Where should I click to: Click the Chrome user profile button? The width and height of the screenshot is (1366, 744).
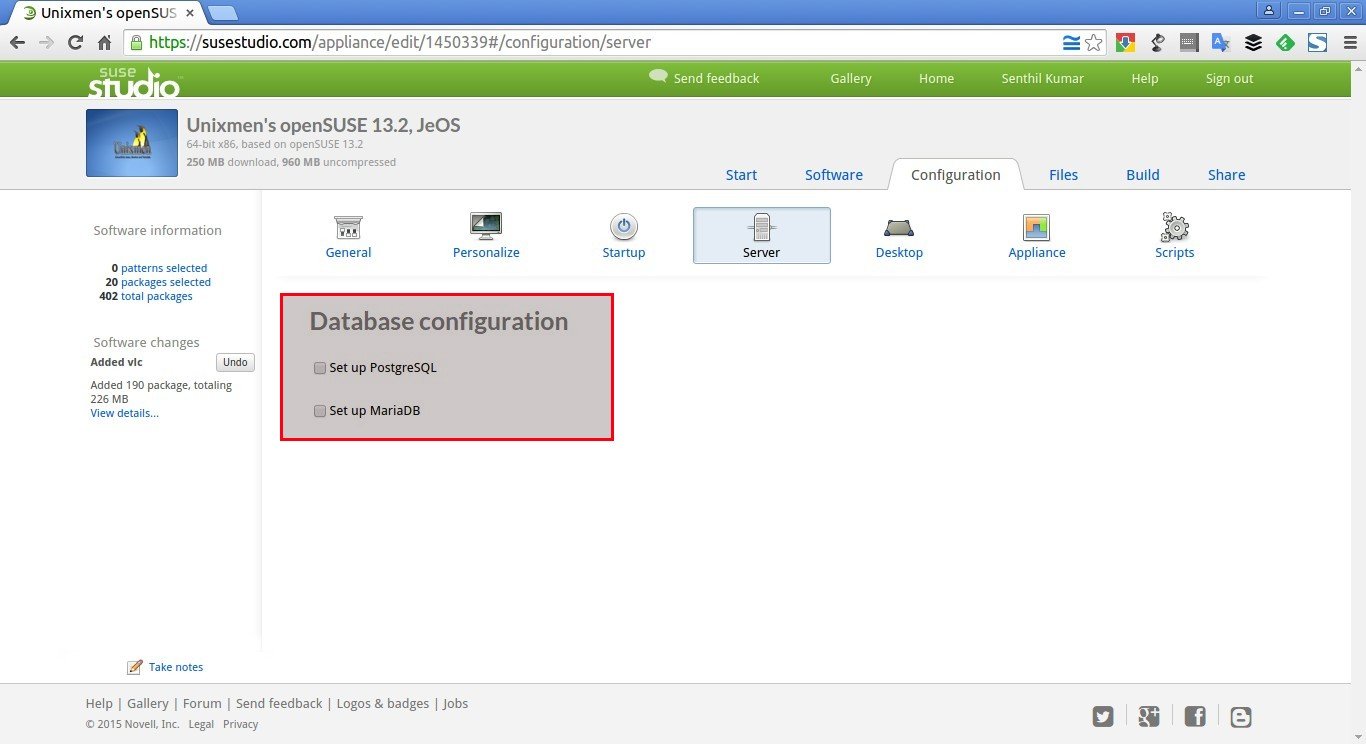click(x=1270, y=10)
